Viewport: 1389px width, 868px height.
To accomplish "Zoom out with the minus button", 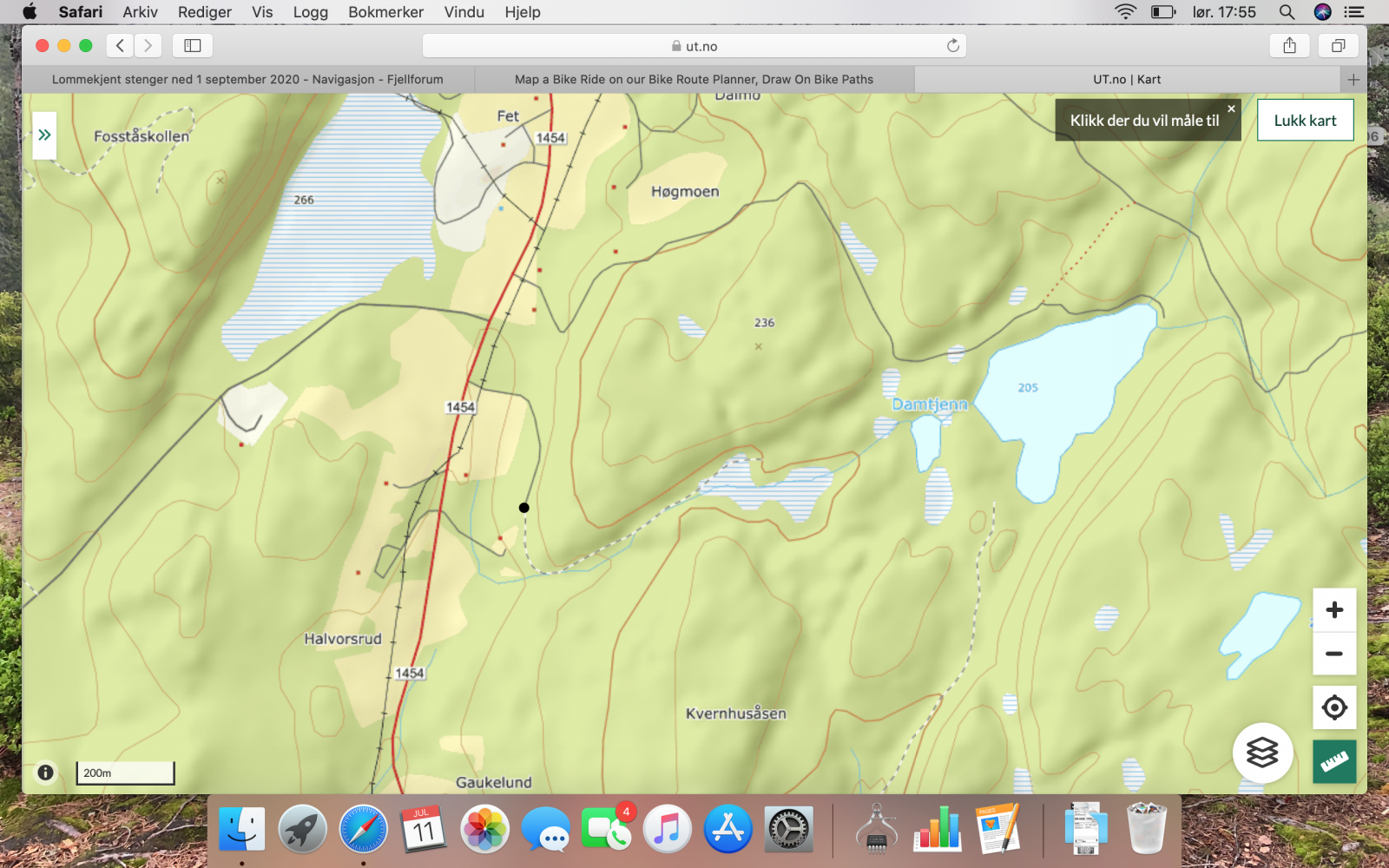I will [1334, 654].
